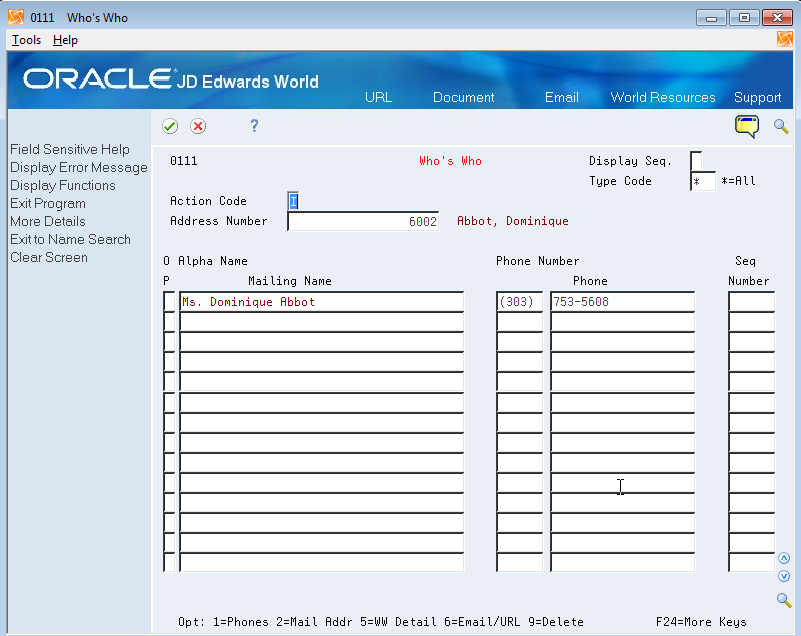Close the Who's Who window
Image resolution: width=801 pixels, height=636 pixels.
pos(777,18)
